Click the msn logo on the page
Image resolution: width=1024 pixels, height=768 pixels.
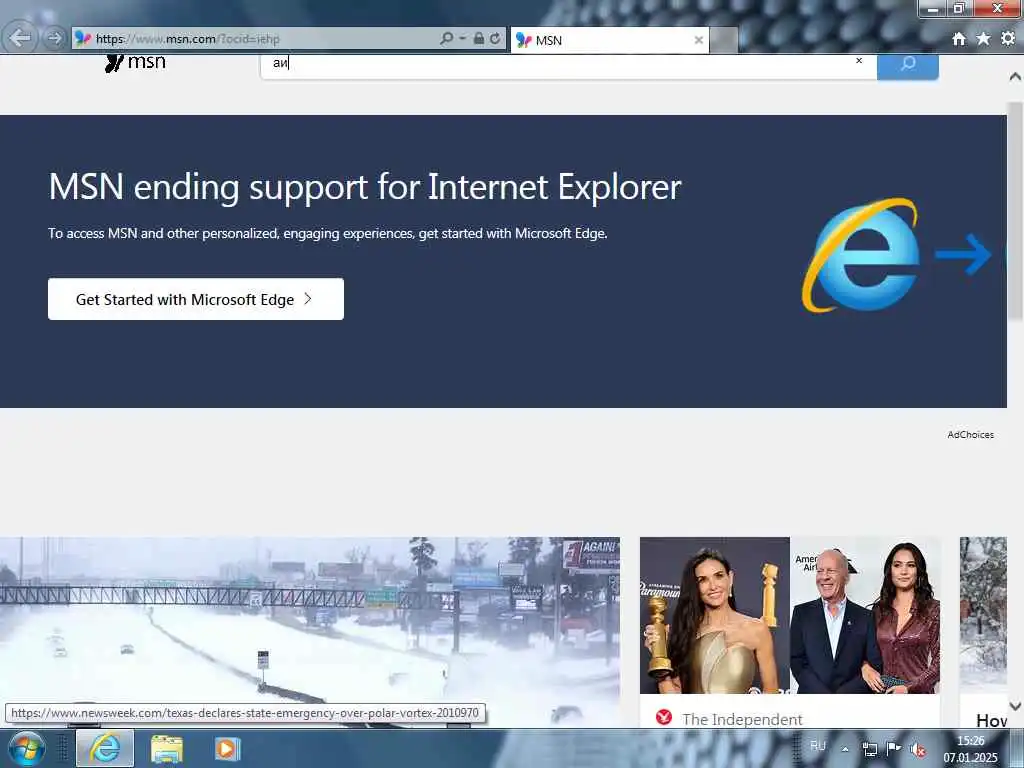click(x=135, y=63)
